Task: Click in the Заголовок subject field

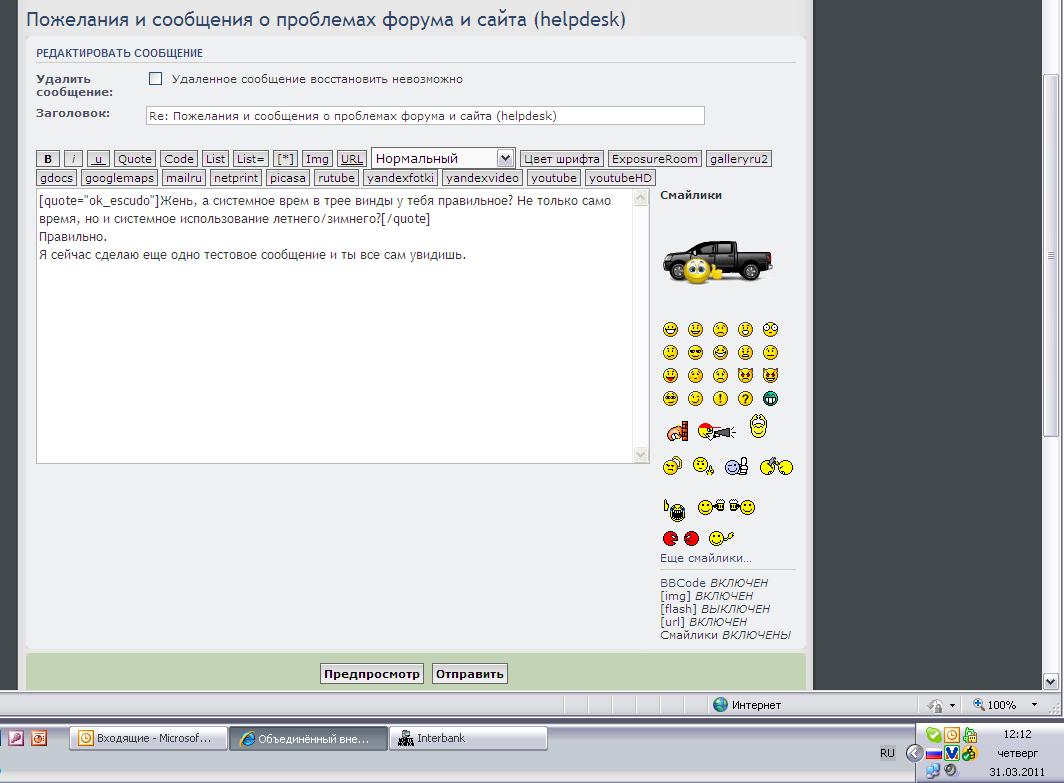Action: pyautogui.click(x=425, y=116)
